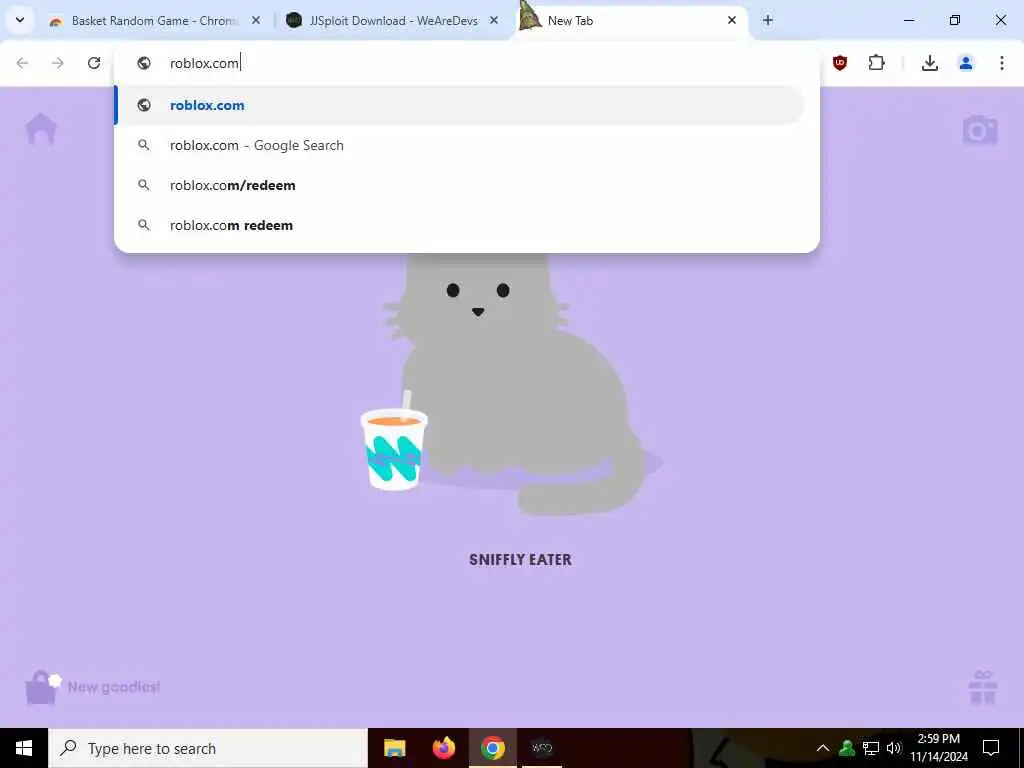Restore down the Chrome window
The height and width of the screenshot is (768, 1024).
point(955,20)
